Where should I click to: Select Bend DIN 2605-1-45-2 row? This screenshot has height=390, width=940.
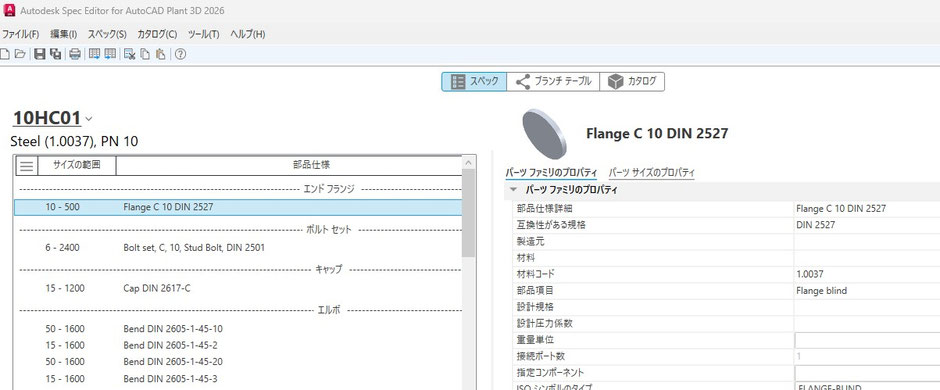tap(238, 346)
